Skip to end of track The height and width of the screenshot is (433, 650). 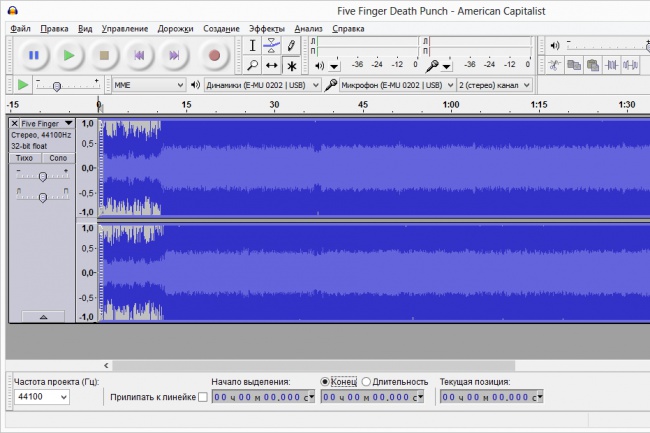click(x=175, y=55)
